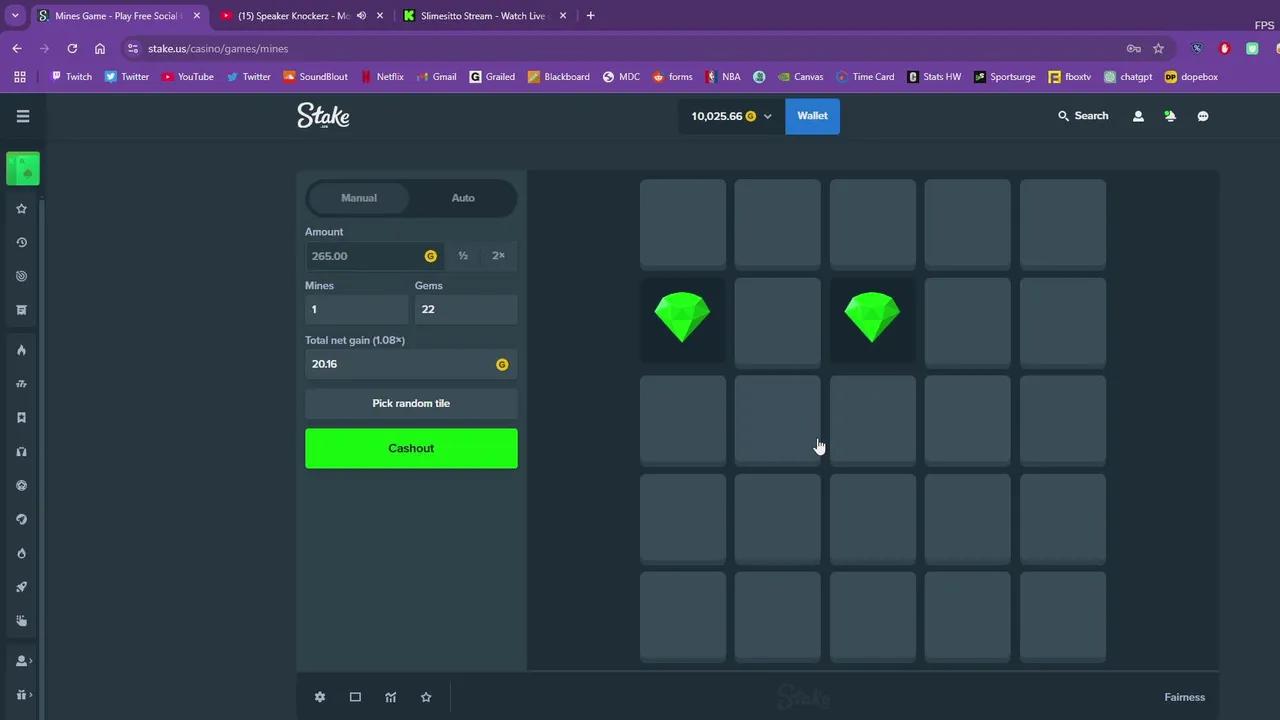This screenshot has width=1280, height=720.
Task: Open the Wallet
Action: point(812,116)
